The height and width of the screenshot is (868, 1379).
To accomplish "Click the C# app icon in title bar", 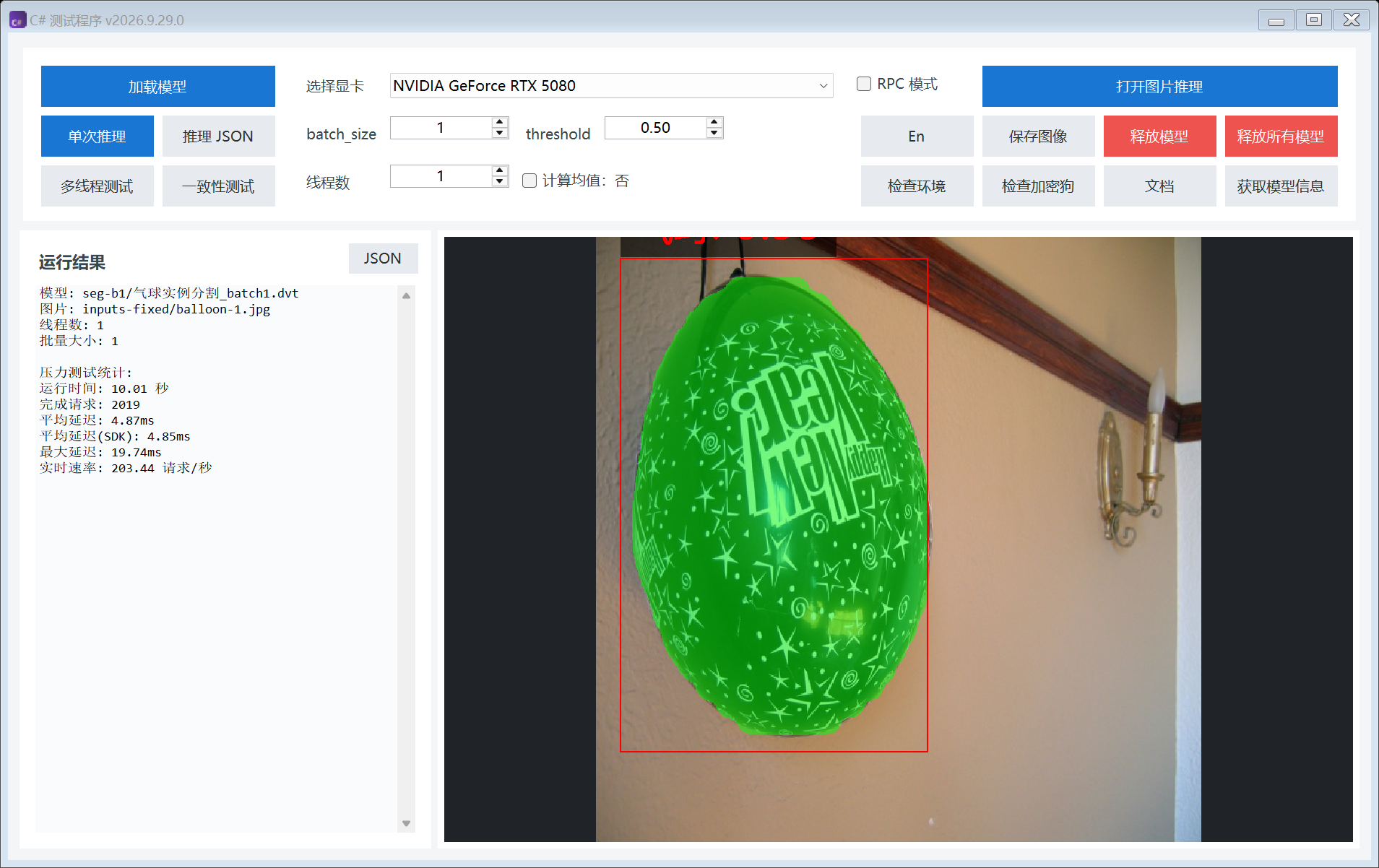I will coord(17,20).
